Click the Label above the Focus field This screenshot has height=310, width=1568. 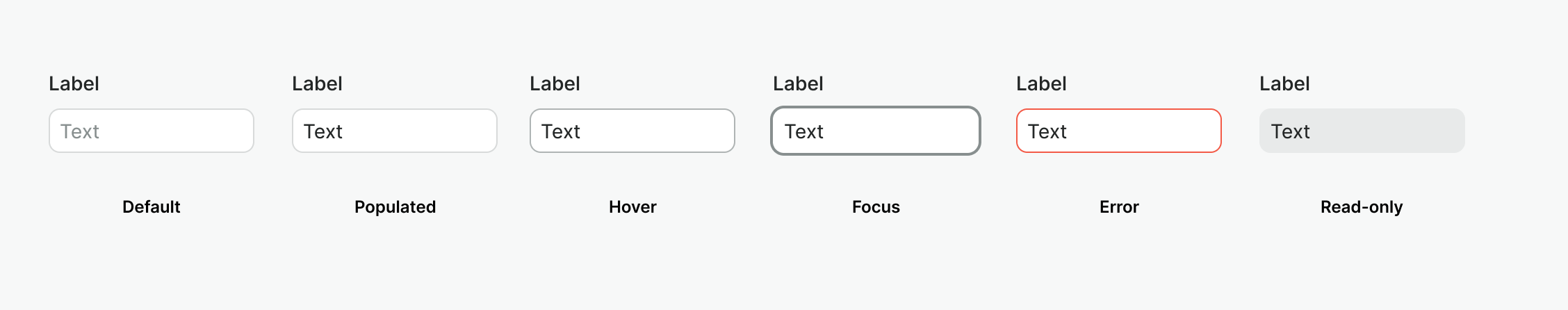click(798, 84)
